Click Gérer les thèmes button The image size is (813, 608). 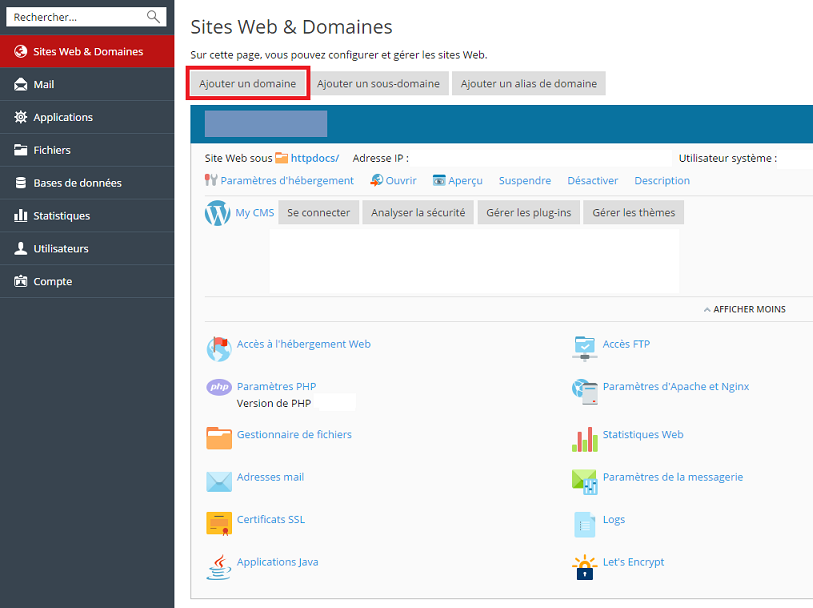pyautogui.click(x=634, y=213)
